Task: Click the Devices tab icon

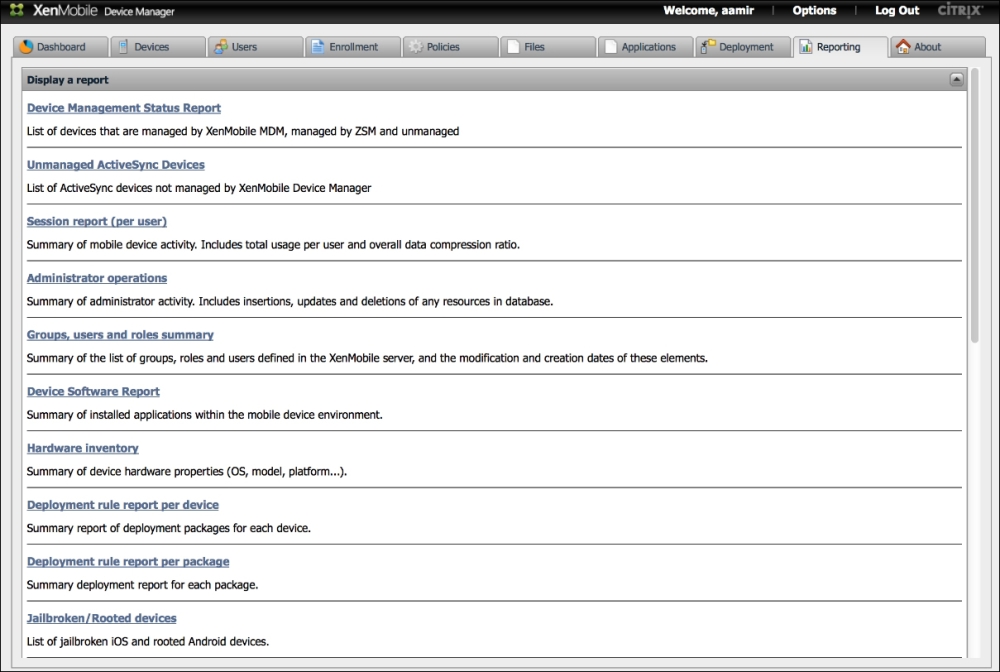Action: [123, 47]
